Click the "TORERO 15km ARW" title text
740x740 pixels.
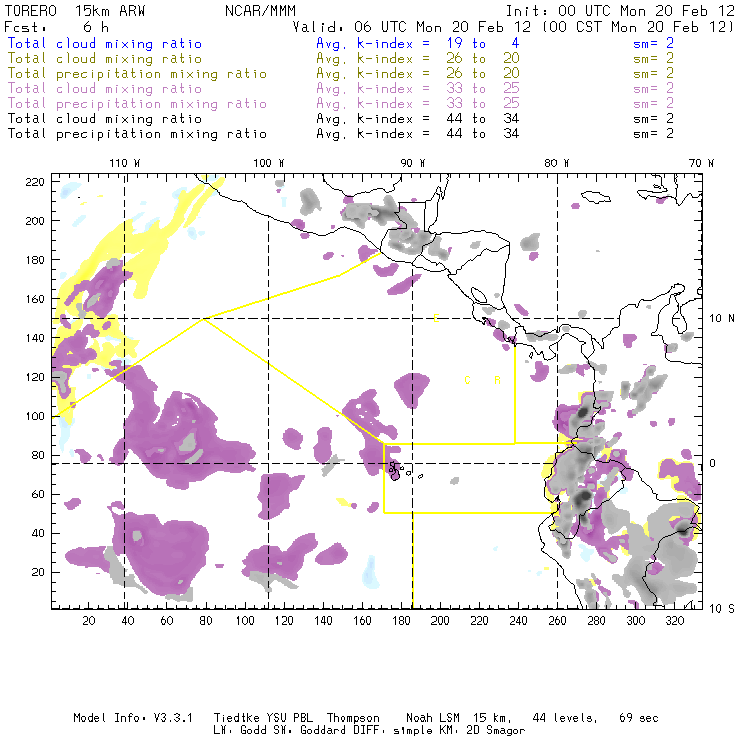point(75,9)
